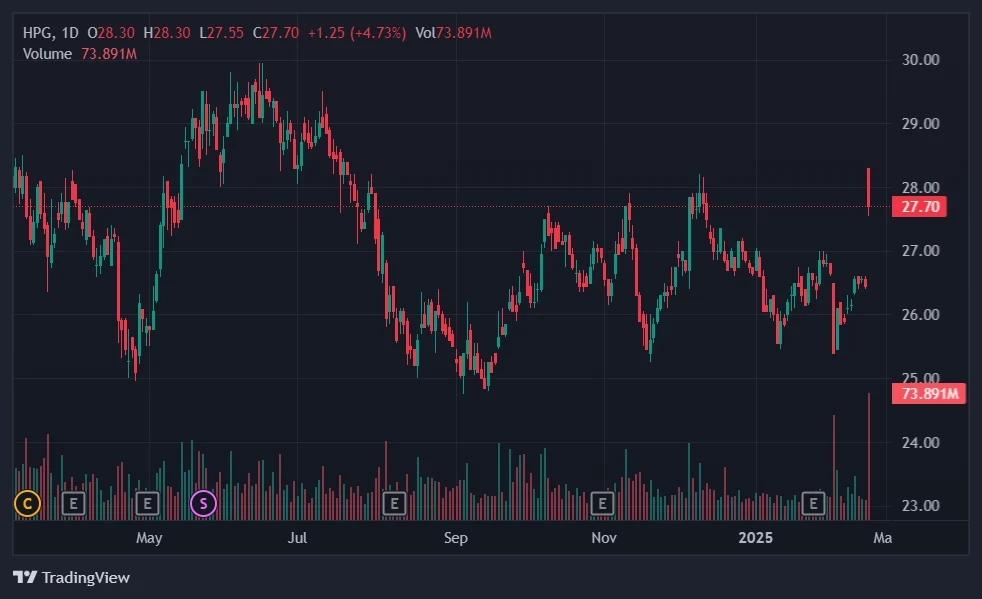The image size is (982, 599).
Task: Click the tallest volume bar at far right
Action: [x=869, y=457]
